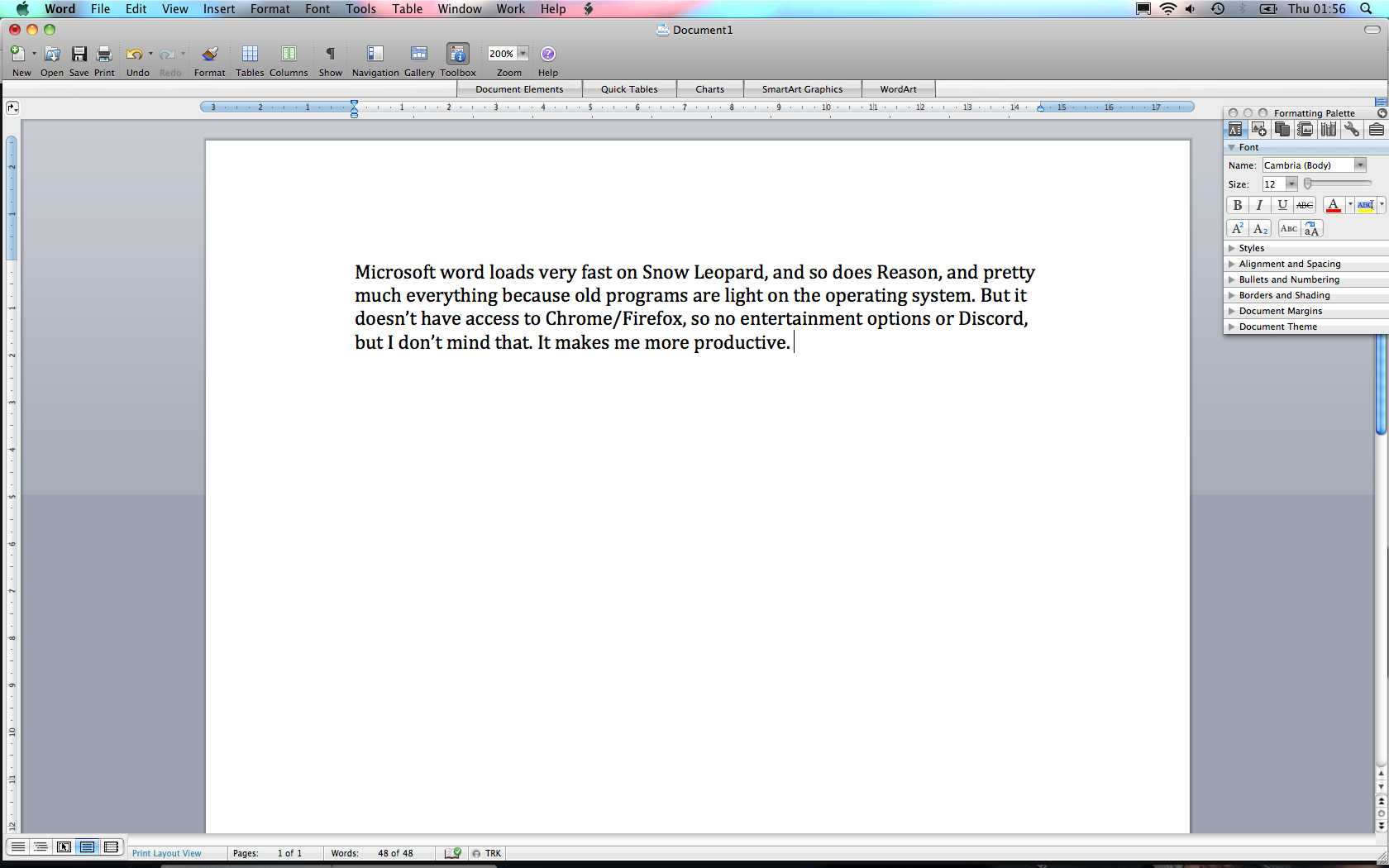Click the Open file toolbar icon
Screen dimensions: 1389x868
coord(52,54)
